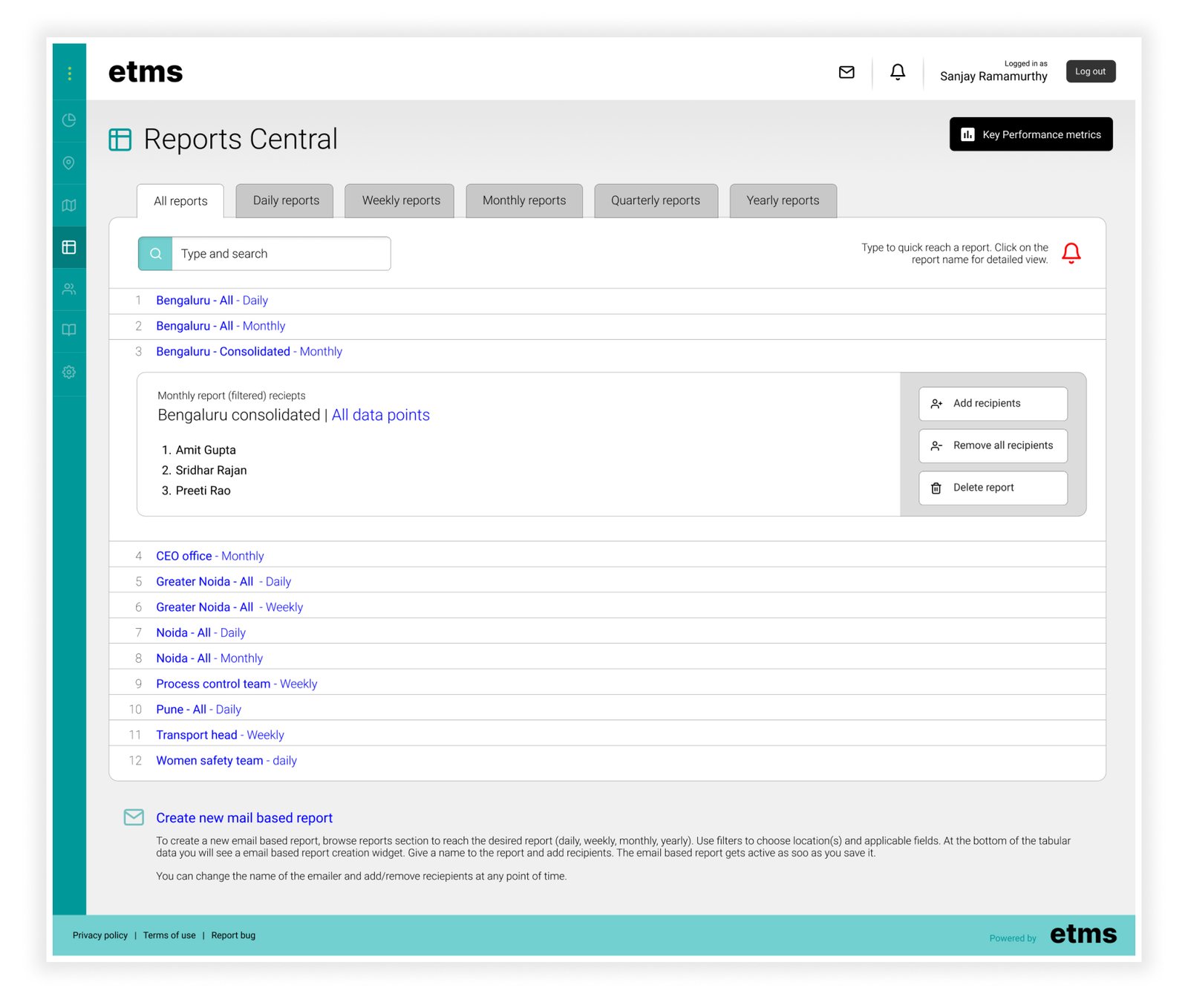The width and height of the screenshot is (1188, 1008).
Task: Open Create new mail based report link
Action: click(x=244, y=818)
